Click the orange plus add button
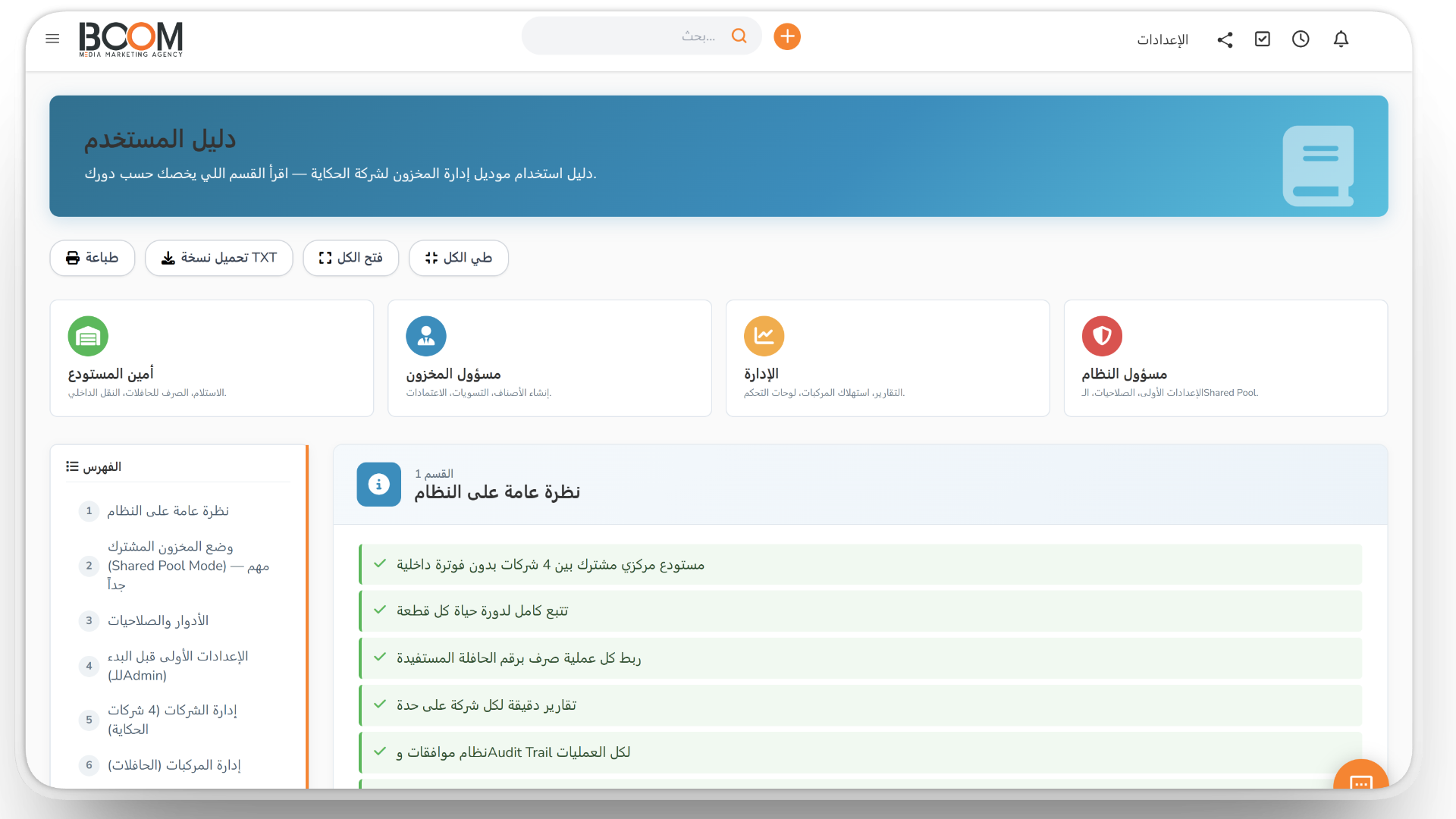1456x819 pixels. [787, 36]
